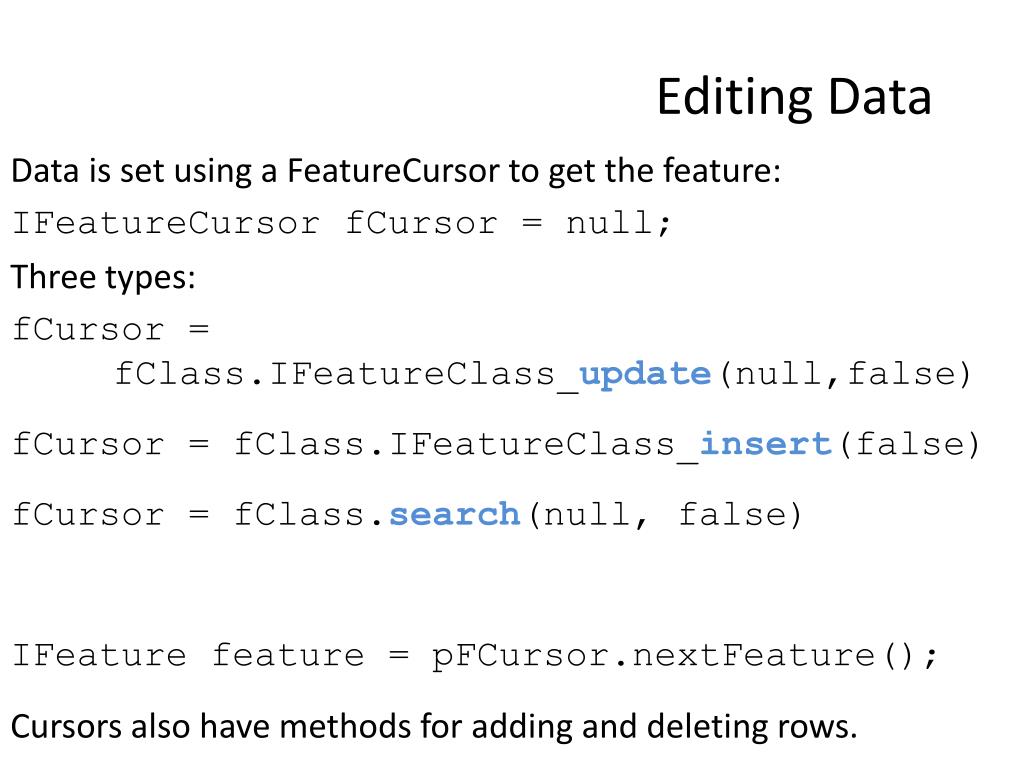Click the Data is set using sentence
1024x768 pixels.
[396, 171]
